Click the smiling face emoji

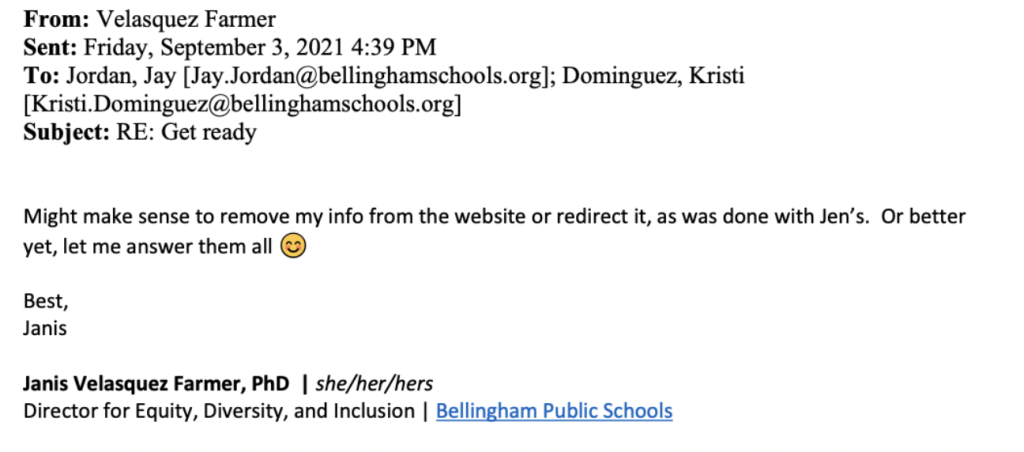(293, 246)
